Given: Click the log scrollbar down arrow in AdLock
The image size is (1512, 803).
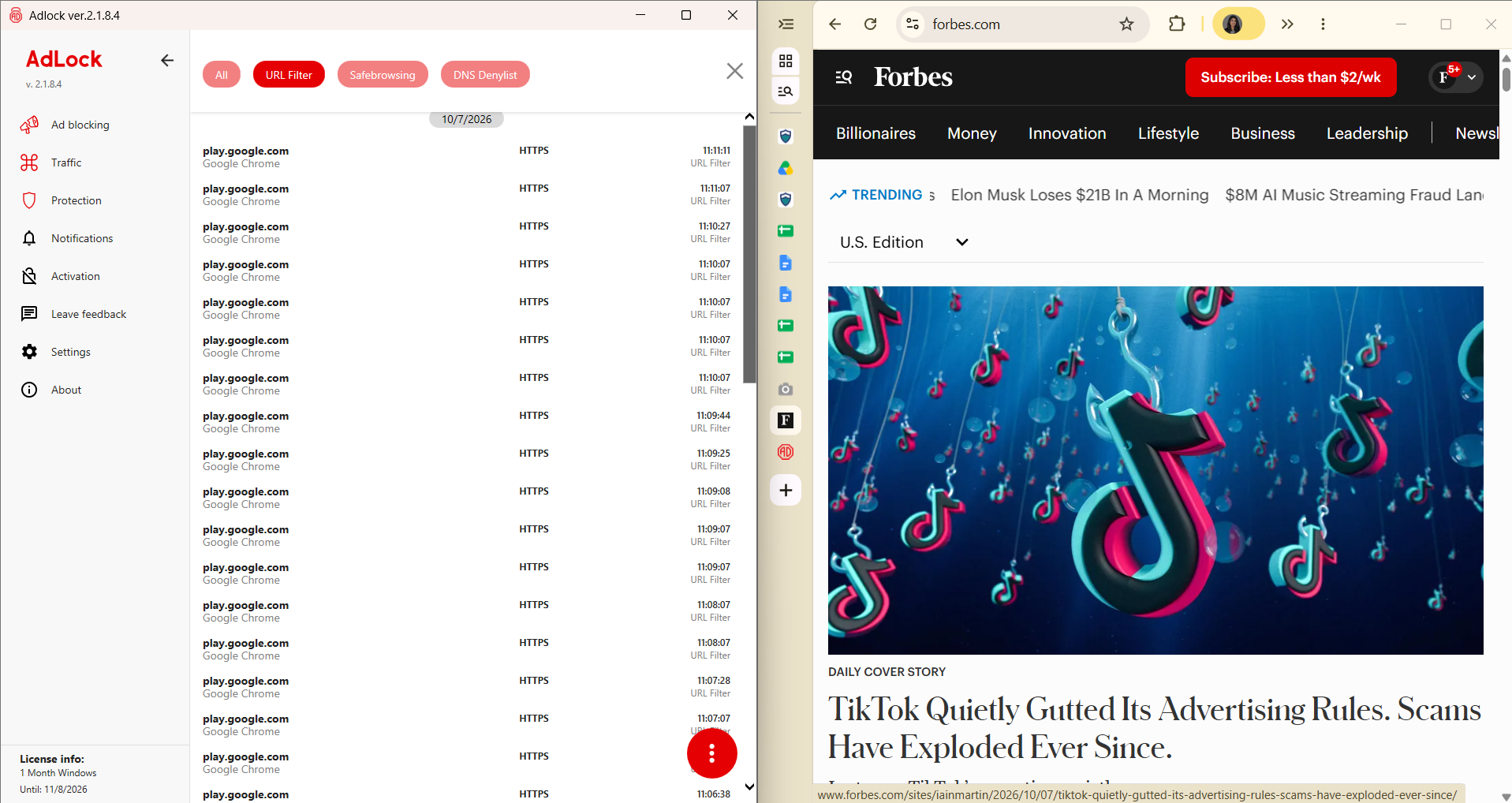Looking at the screenshot, I should (x=749, y=786).
